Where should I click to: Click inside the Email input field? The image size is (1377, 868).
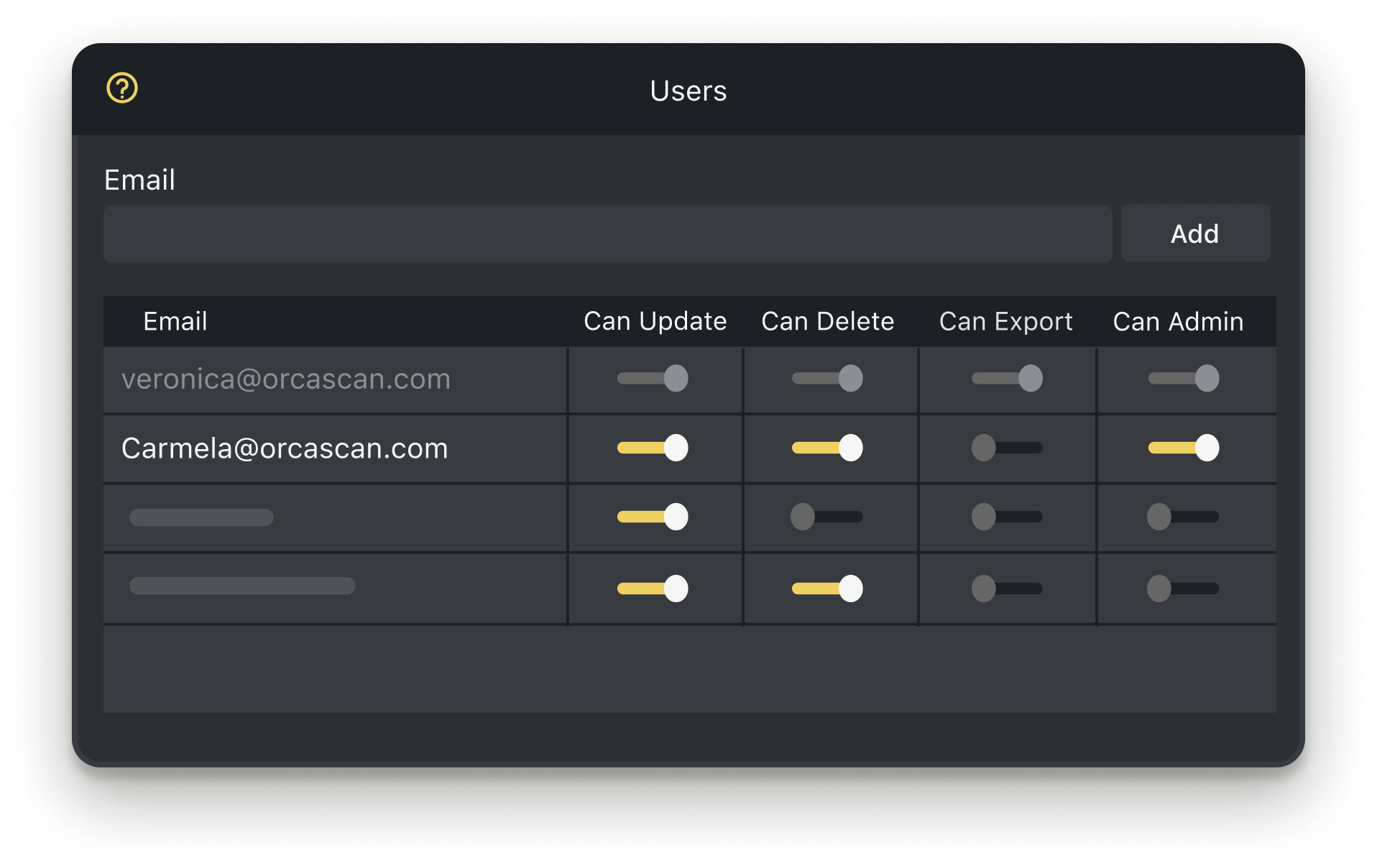(608, 233)
